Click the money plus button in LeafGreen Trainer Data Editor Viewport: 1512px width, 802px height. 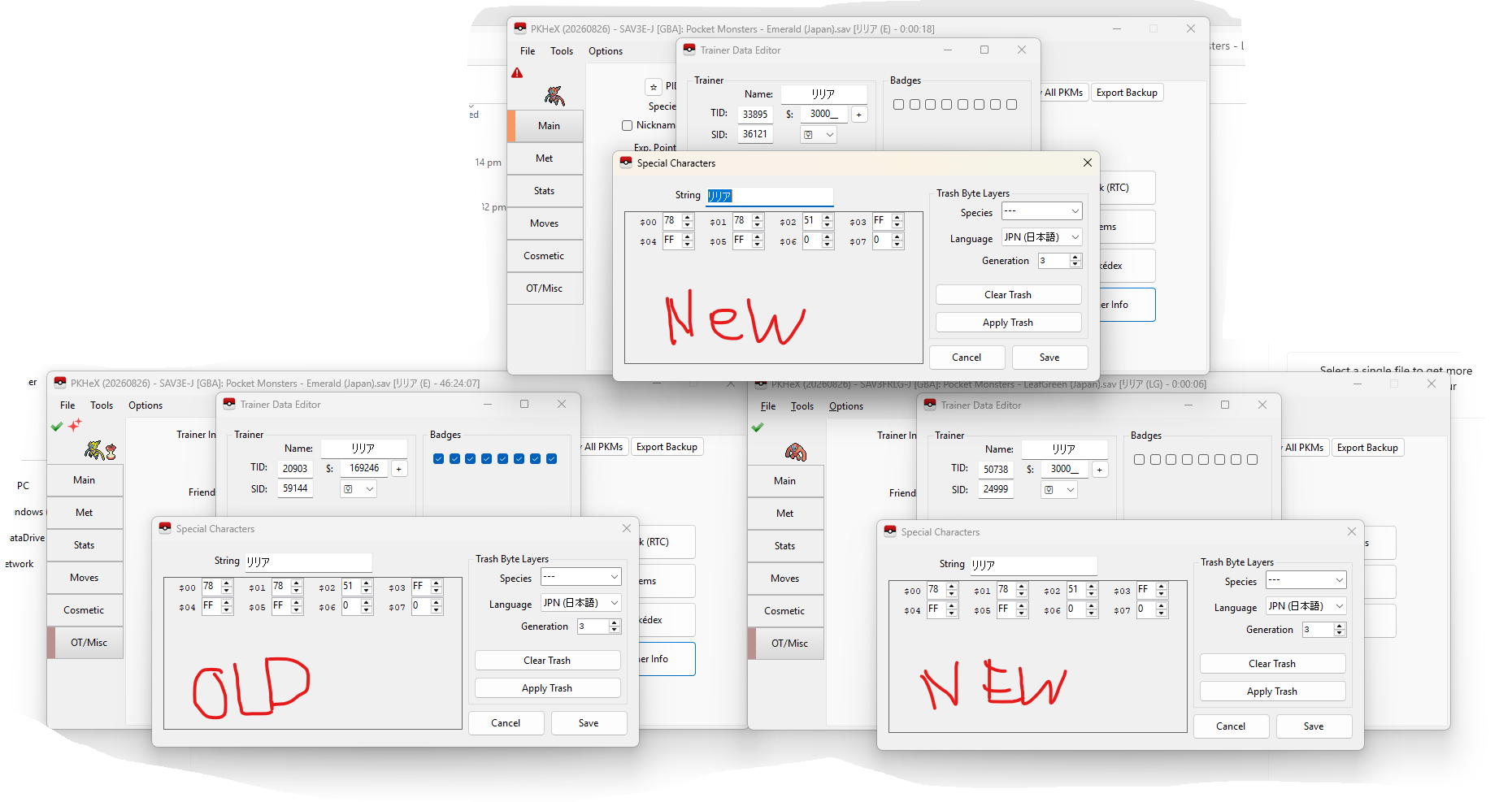(1100, 470)
